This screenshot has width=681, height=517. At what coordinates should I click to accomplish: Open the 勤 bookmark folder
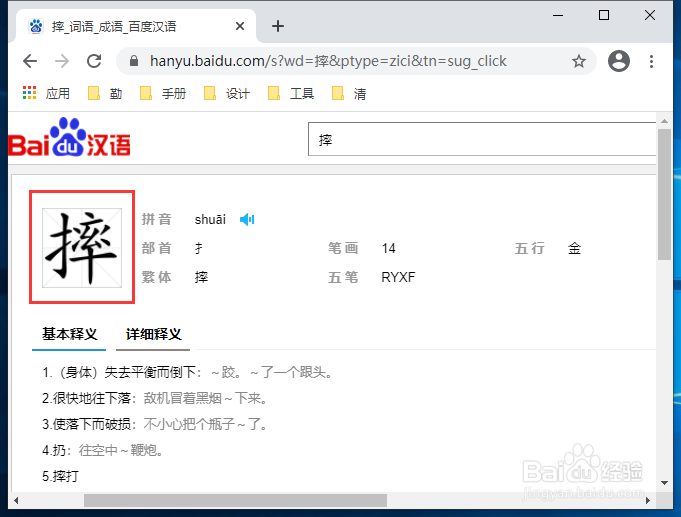(x=105, y=93)
